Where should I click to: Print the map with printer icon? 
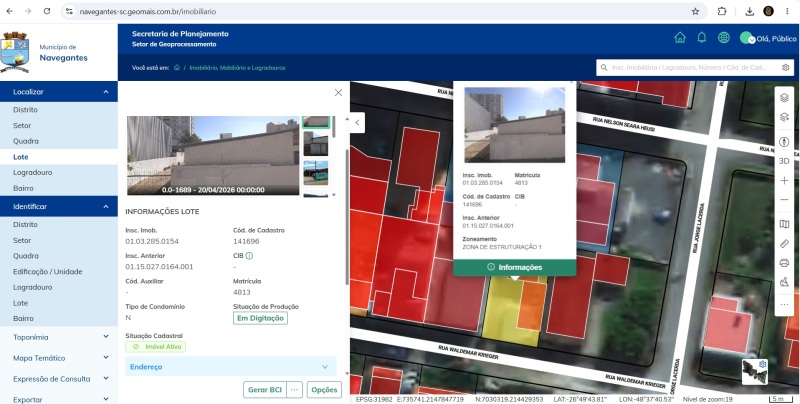coord(784,263)
